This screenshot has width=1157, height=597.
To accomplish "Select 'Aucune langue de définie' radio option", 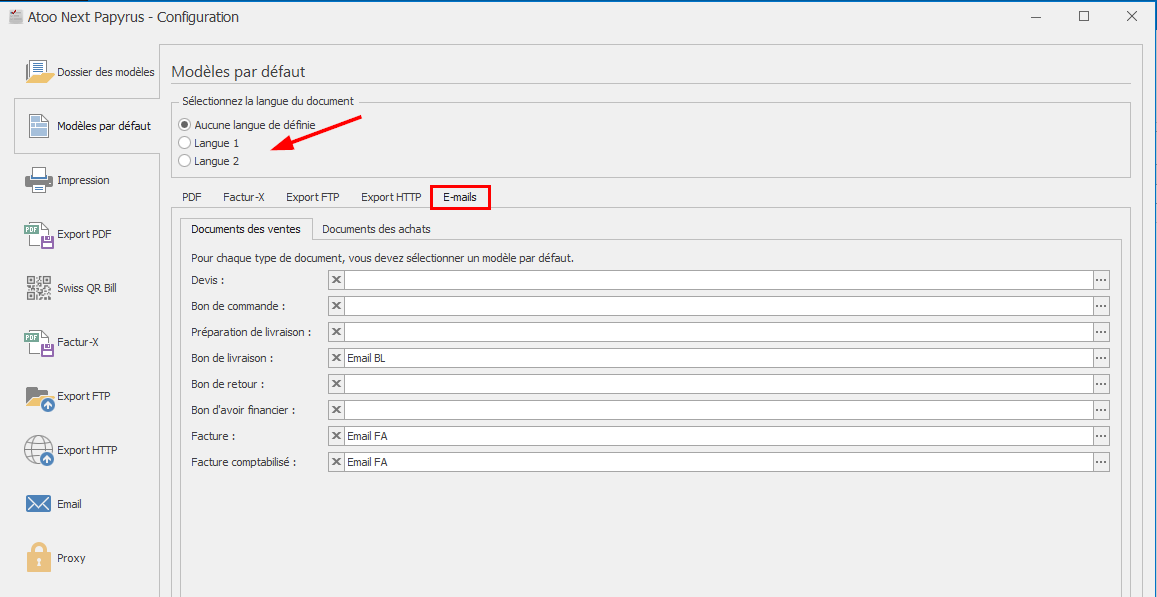I will (184, 125).
